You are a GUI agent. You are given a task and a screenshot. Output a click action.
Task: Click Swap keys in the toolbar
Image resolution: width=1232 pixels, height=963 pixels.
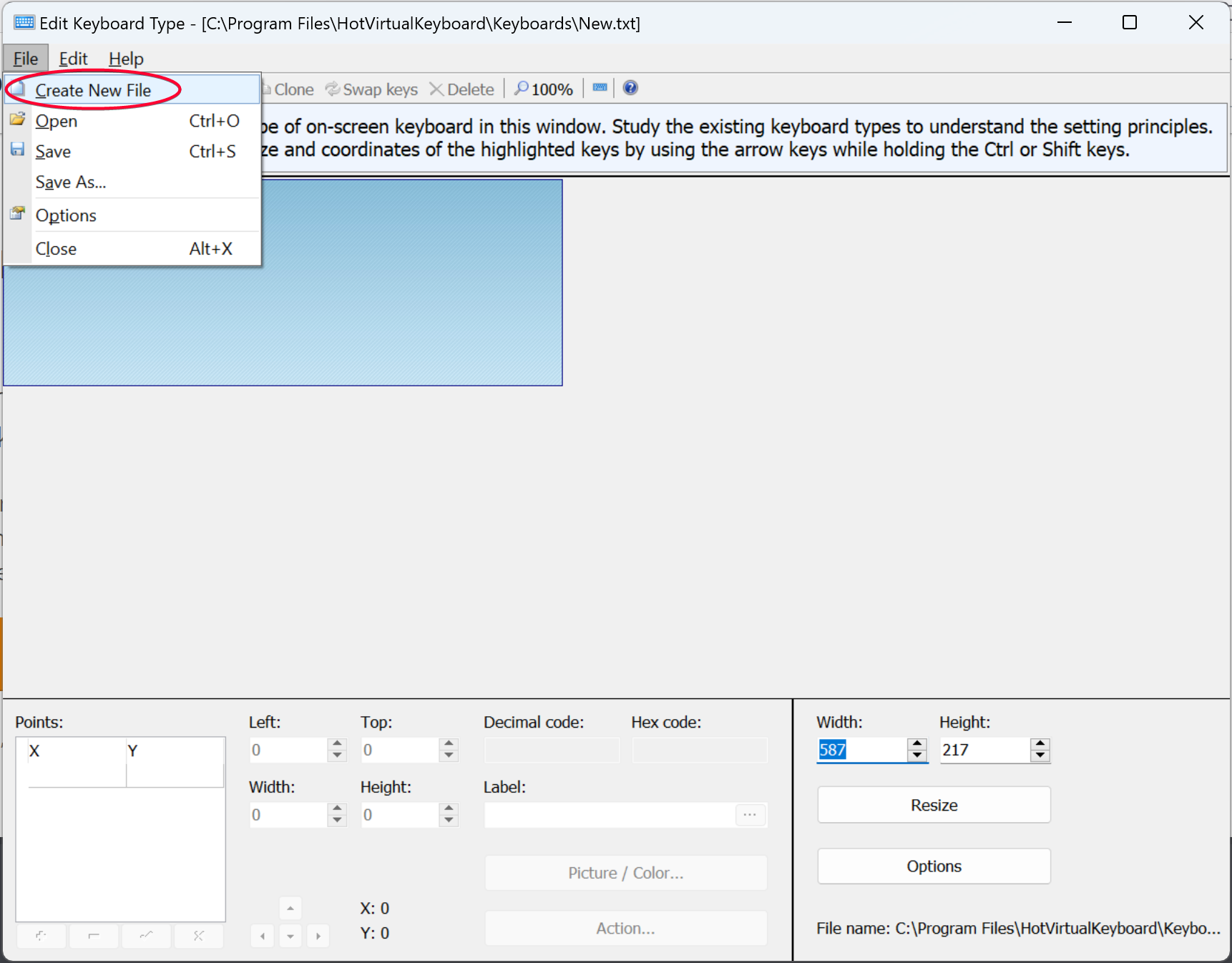tap(372, 89)
